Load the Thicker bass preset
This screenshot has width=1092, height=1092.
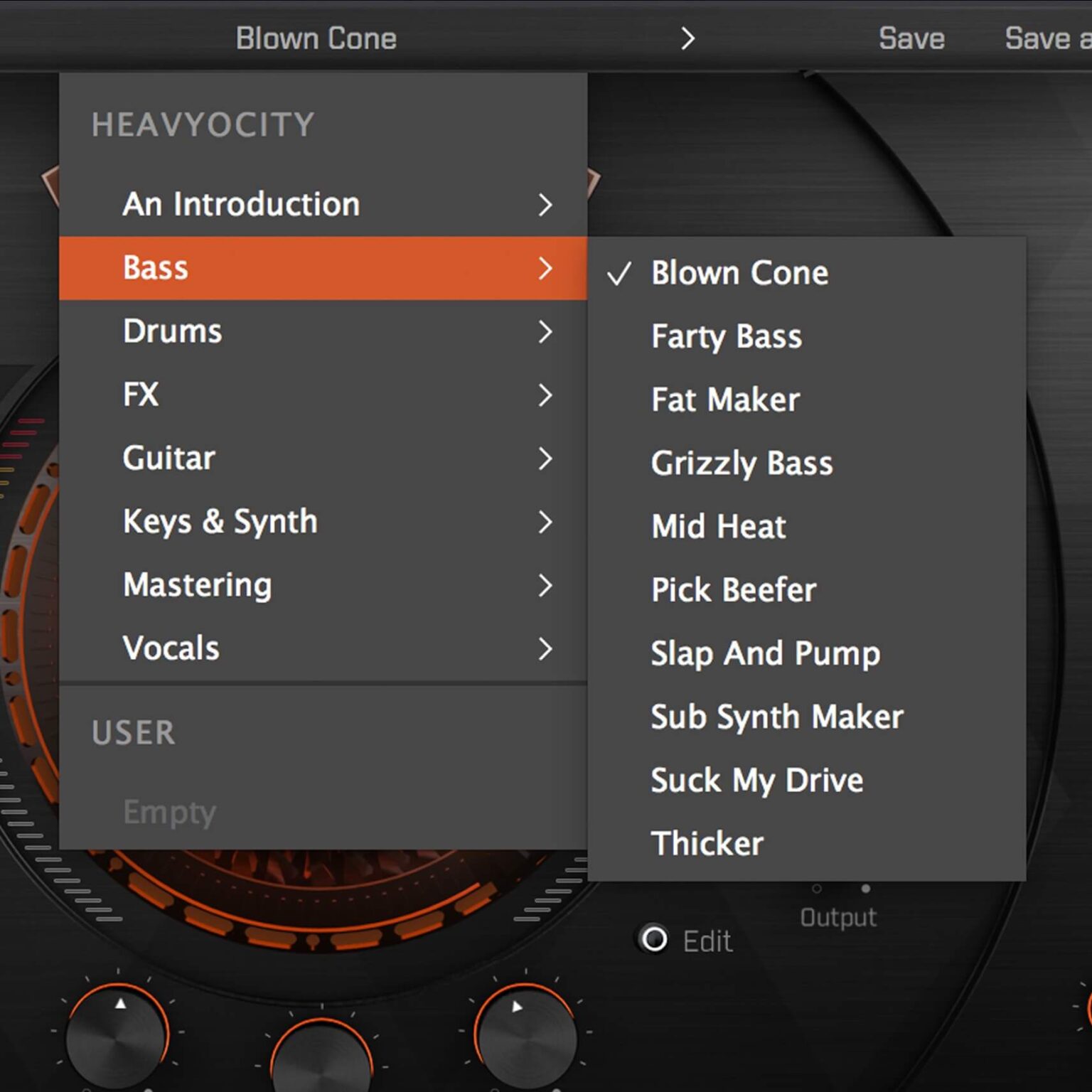tap(707, 844)
